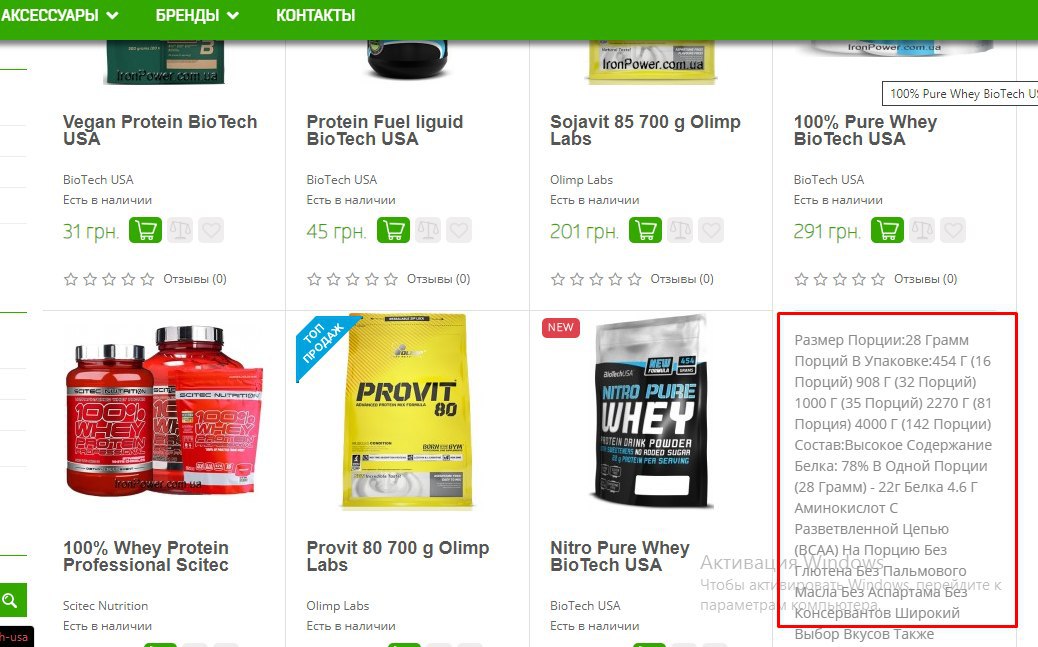Toggle wishlist heart for 100% Pure Whey
This screenshot has width=1038, height=647.
953,230
